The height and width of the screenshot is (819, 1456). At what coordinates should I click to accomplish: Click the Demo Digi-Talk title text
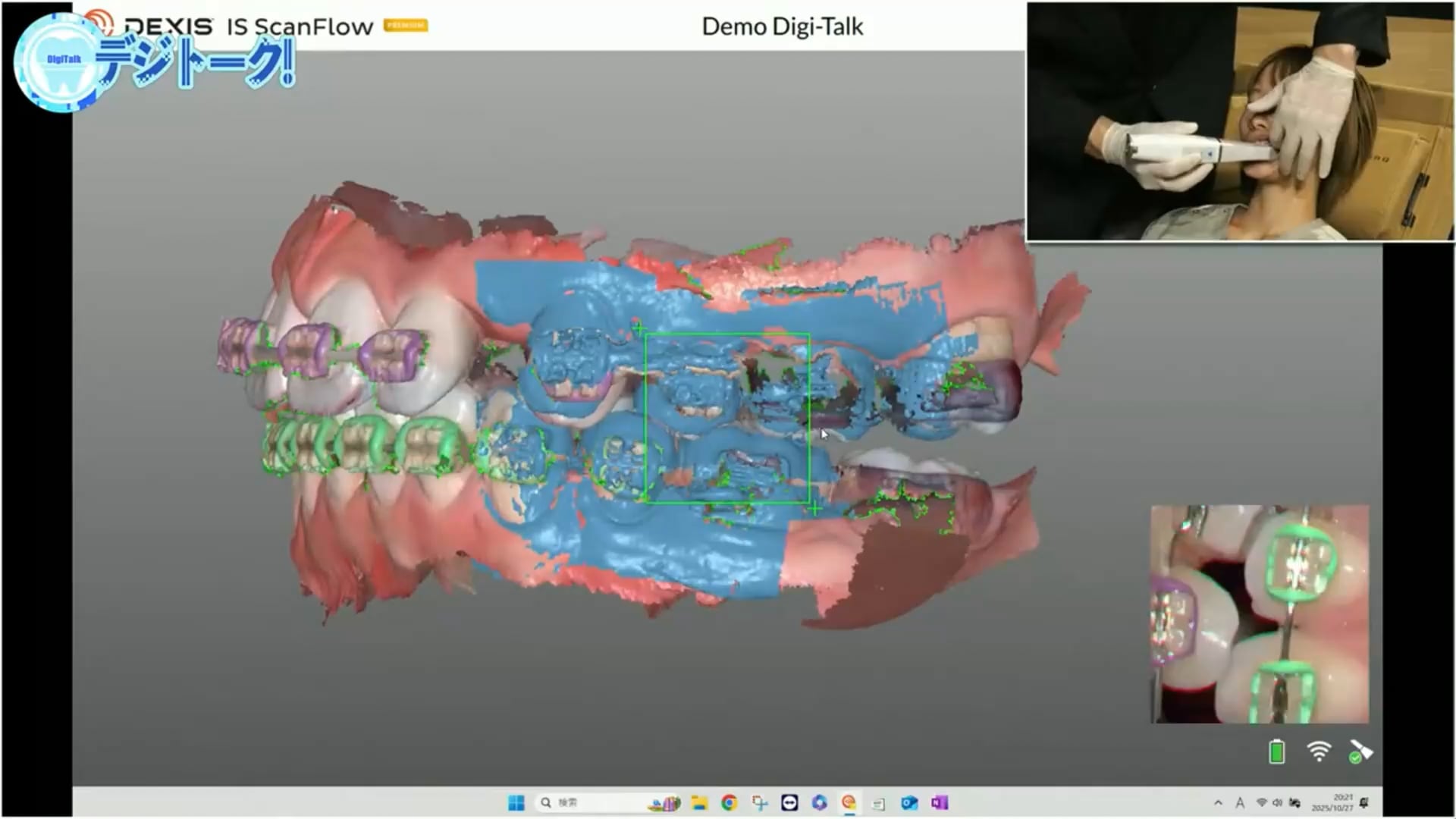click(782, 27)
